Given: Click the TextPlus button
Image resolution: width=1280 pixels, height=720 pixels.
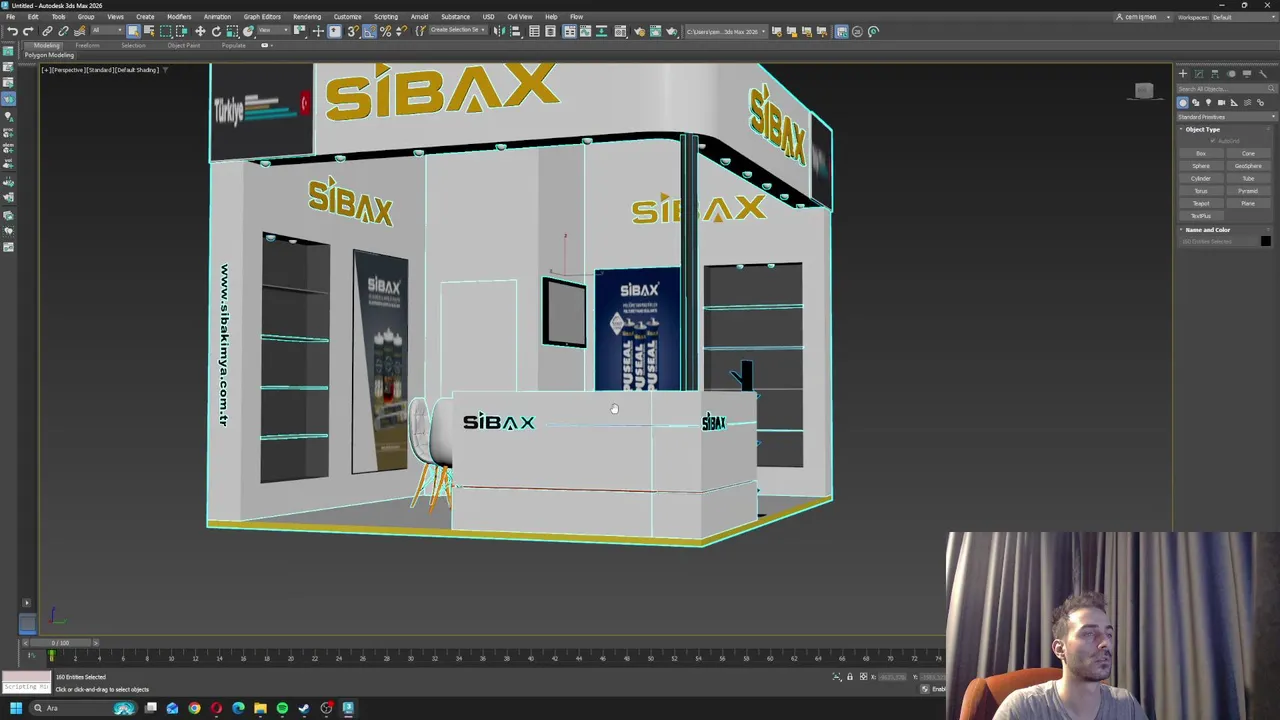Looking at the screenshot, I should tap(1201, 216).
